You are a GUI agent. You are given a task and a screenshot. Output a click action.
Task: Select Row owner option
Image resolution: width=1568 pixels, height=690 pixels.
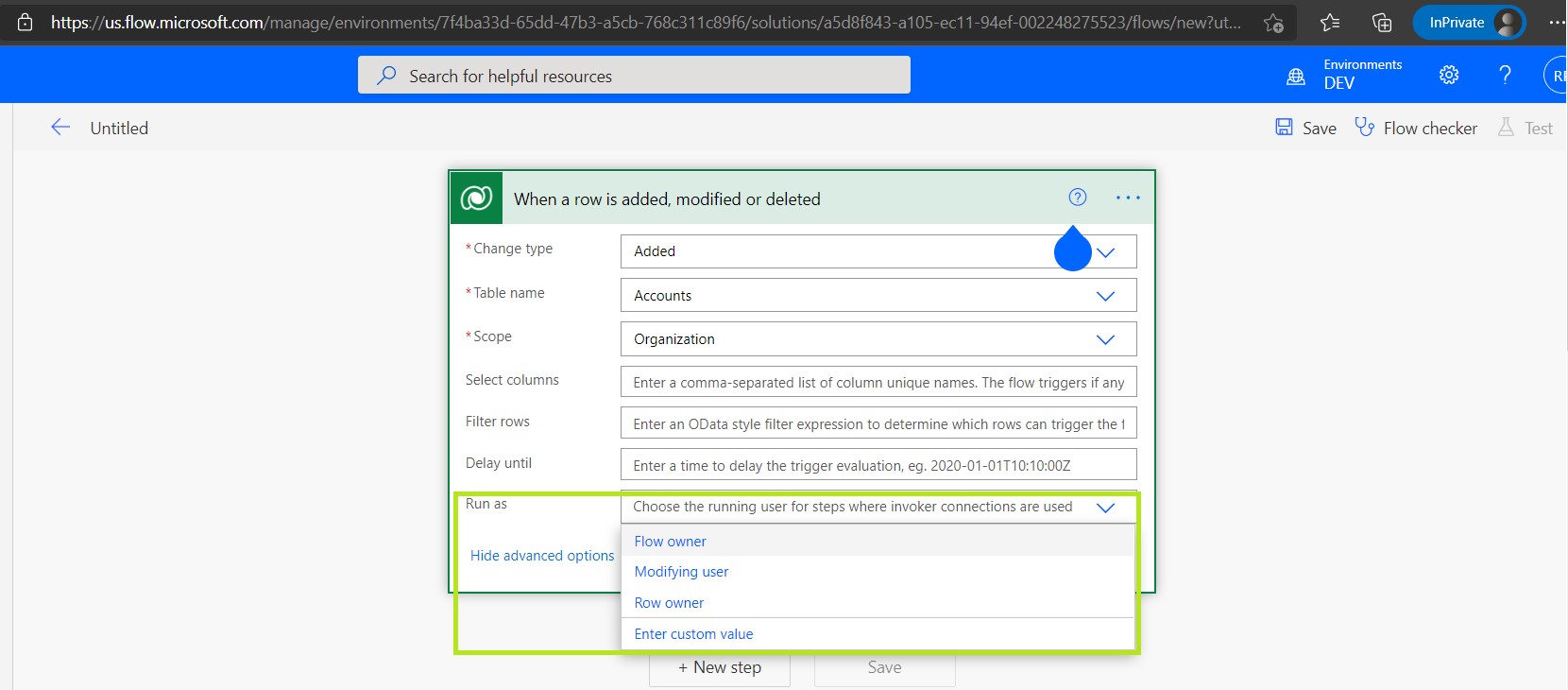878,603
